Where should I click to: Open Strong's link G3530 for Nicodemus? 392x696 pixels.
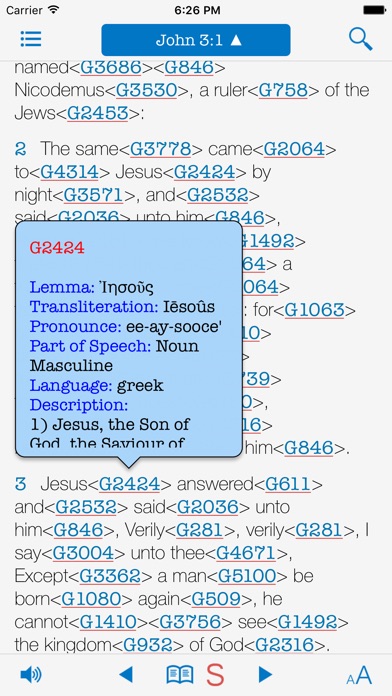146,90
